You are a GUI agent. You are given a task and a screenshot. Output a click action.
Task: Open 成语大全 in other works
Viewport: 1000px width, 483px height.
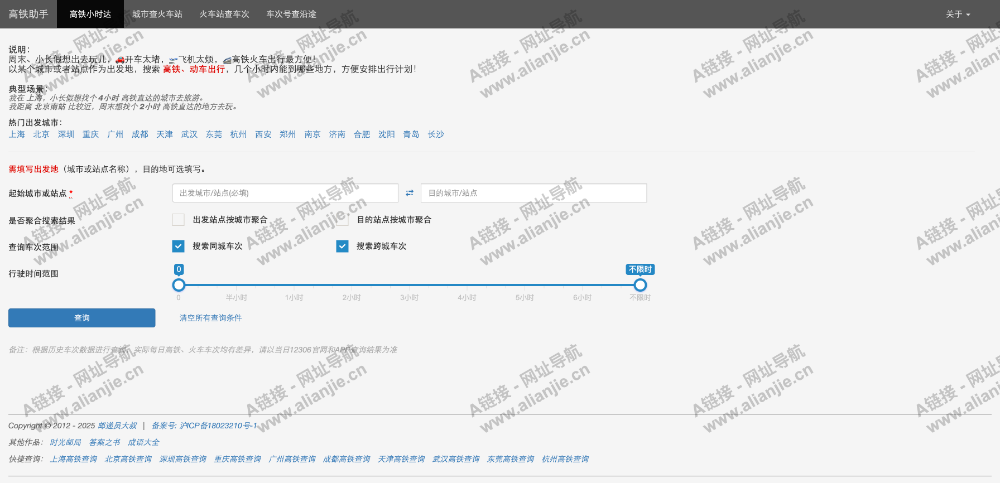tap(143, 442)
